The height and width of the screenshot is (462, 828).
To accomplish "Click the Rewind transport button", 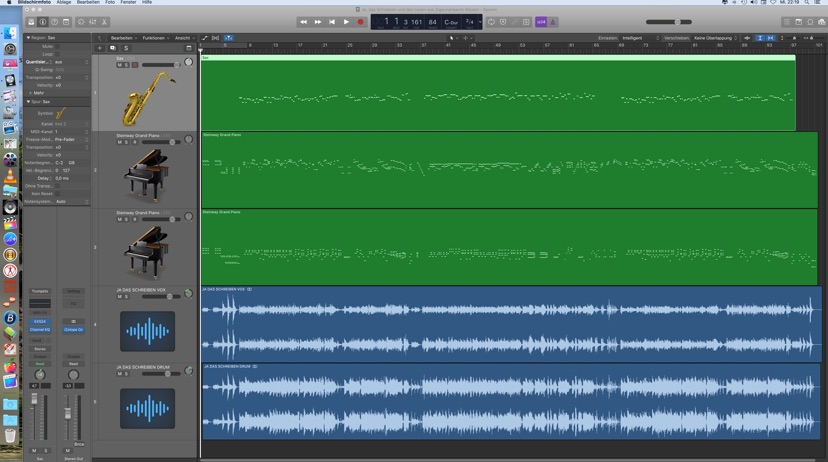I will pos(303,22).
